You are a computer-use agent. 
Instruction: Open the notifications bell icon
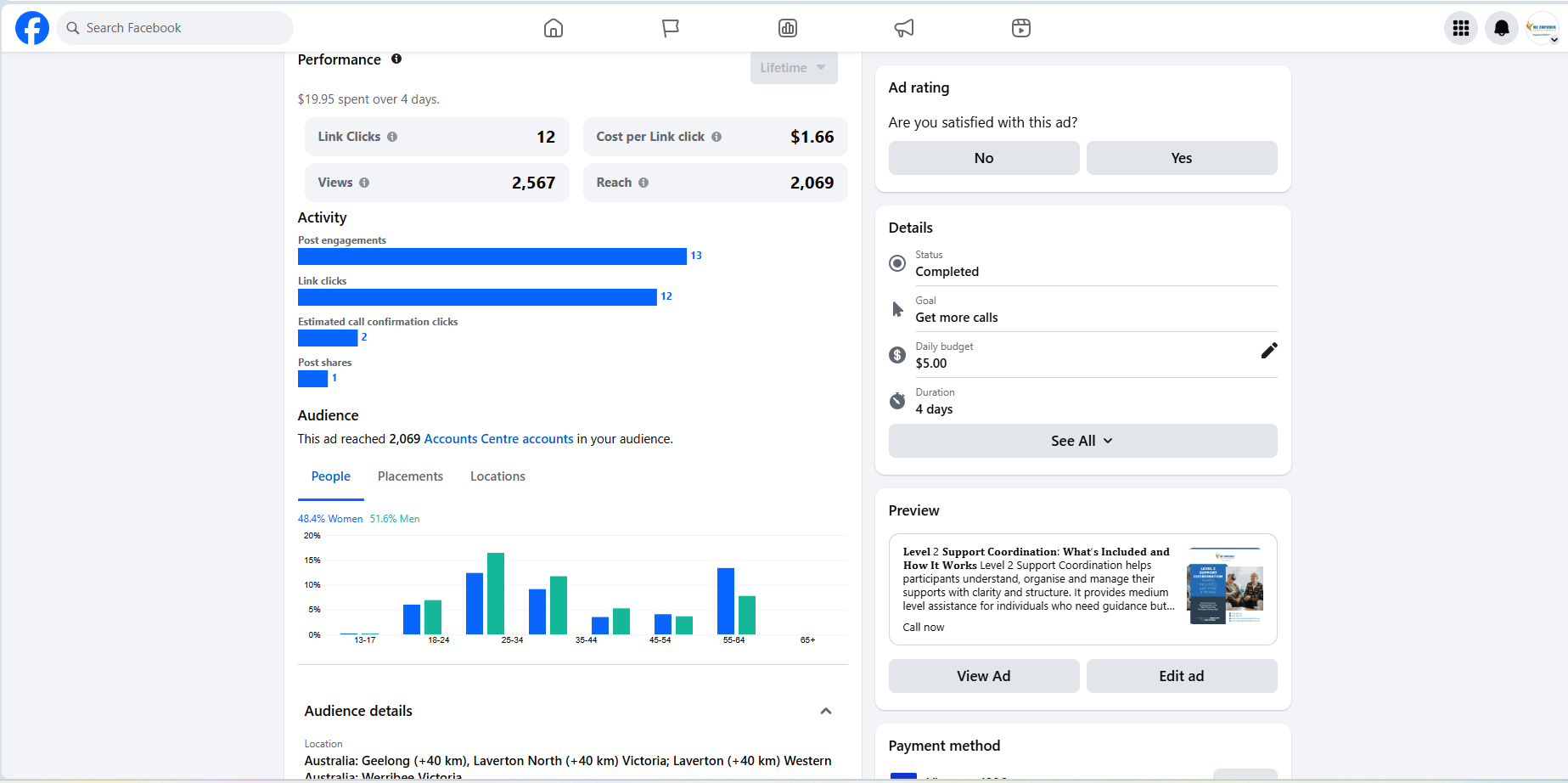[x=1501, y=28]
